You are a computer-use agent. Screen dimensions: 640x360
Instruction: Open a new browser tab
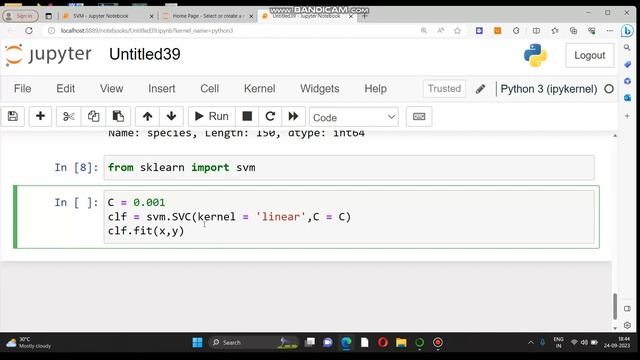tap(364, 16)
